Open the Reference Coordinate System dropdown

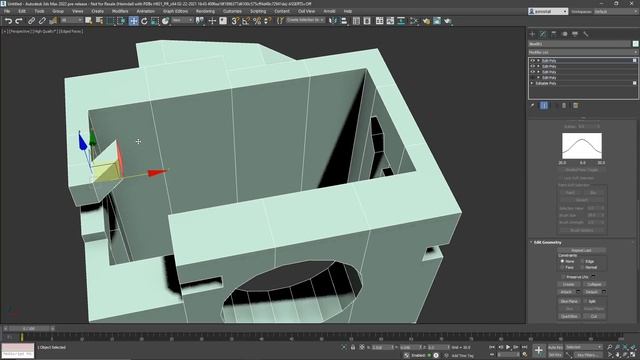[182, 20]
